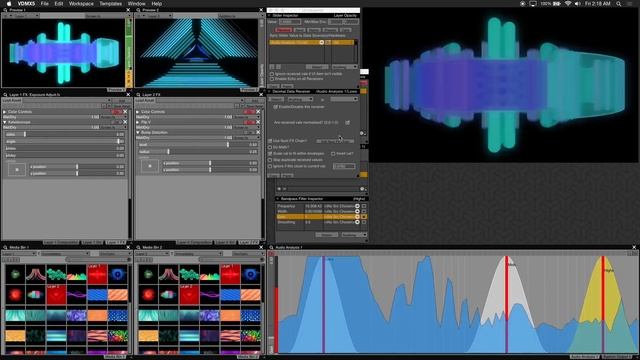
Task: Click the magnifier icon of Media Bin 2
Action: click(x=138, y=247)
